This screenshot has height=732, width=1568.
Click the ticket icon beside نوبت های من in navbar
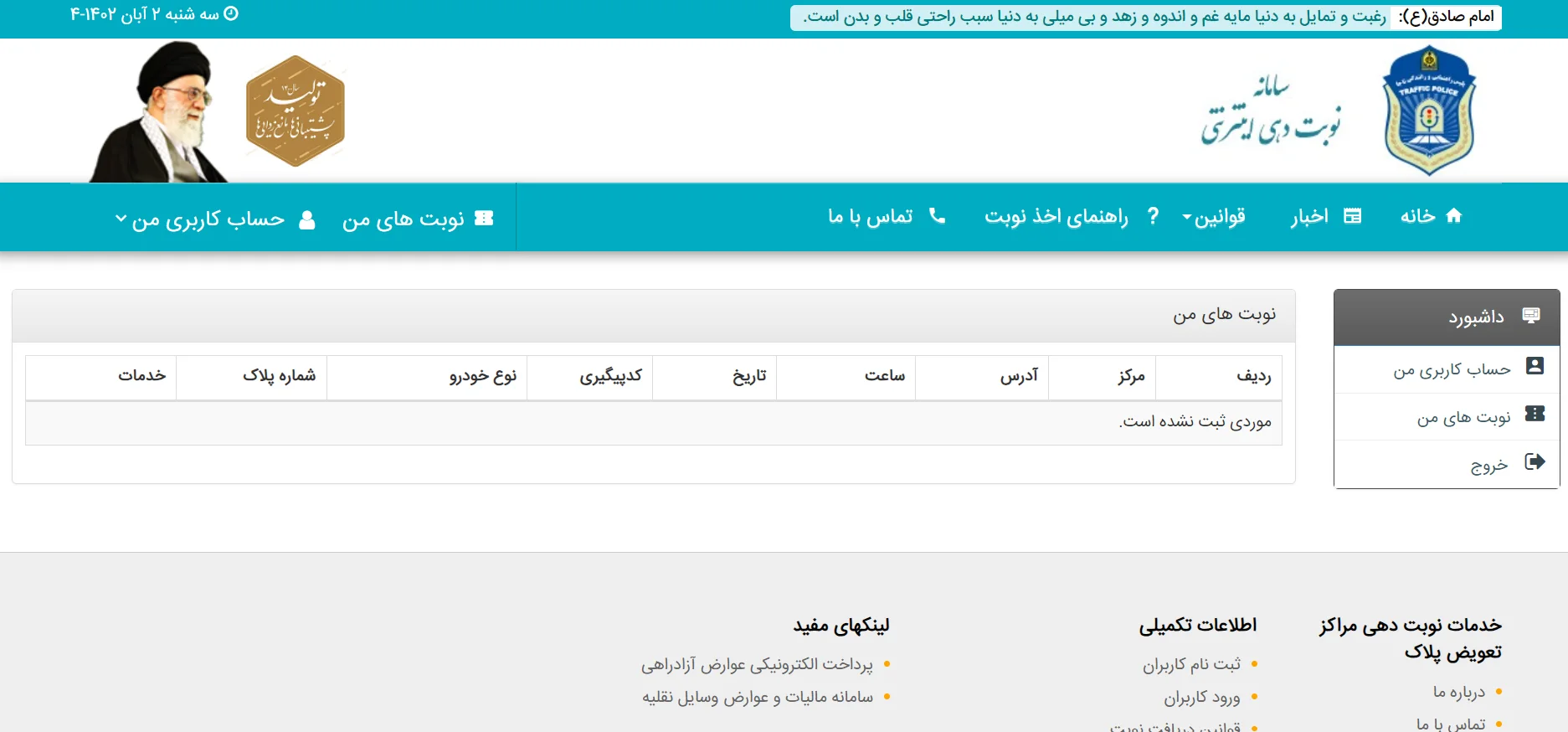[x=484, y=218]
